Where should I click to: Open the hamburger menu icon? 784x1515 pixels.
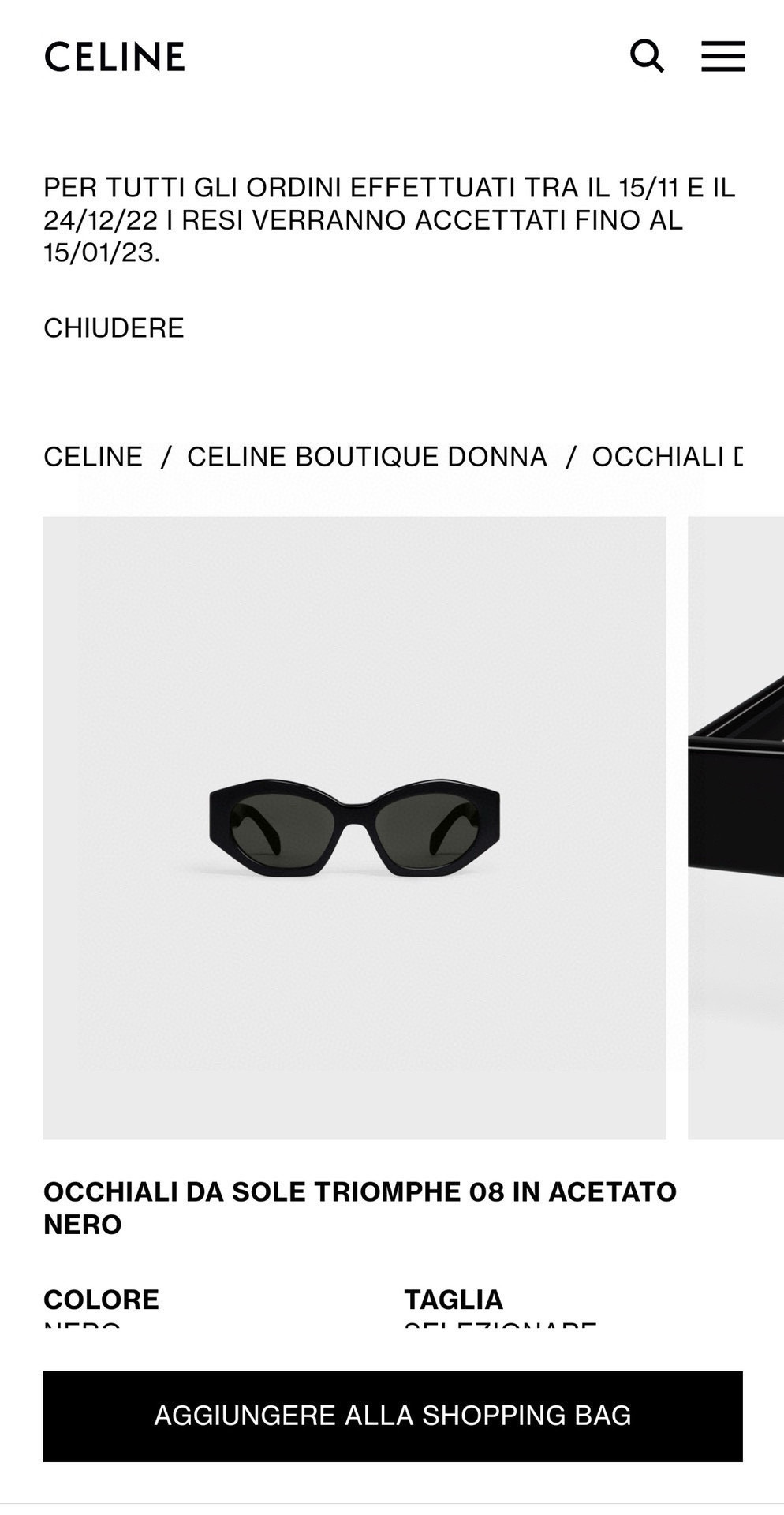coord(722,56)
